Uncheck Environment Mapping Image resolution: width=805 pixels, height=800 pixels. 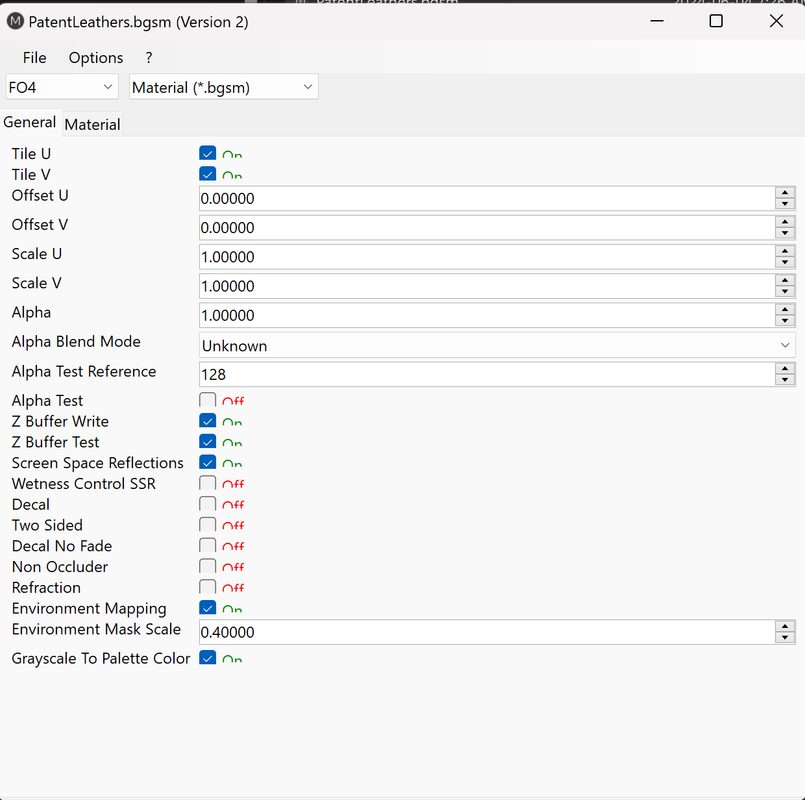pyautogui.click(x=207, y=607)
